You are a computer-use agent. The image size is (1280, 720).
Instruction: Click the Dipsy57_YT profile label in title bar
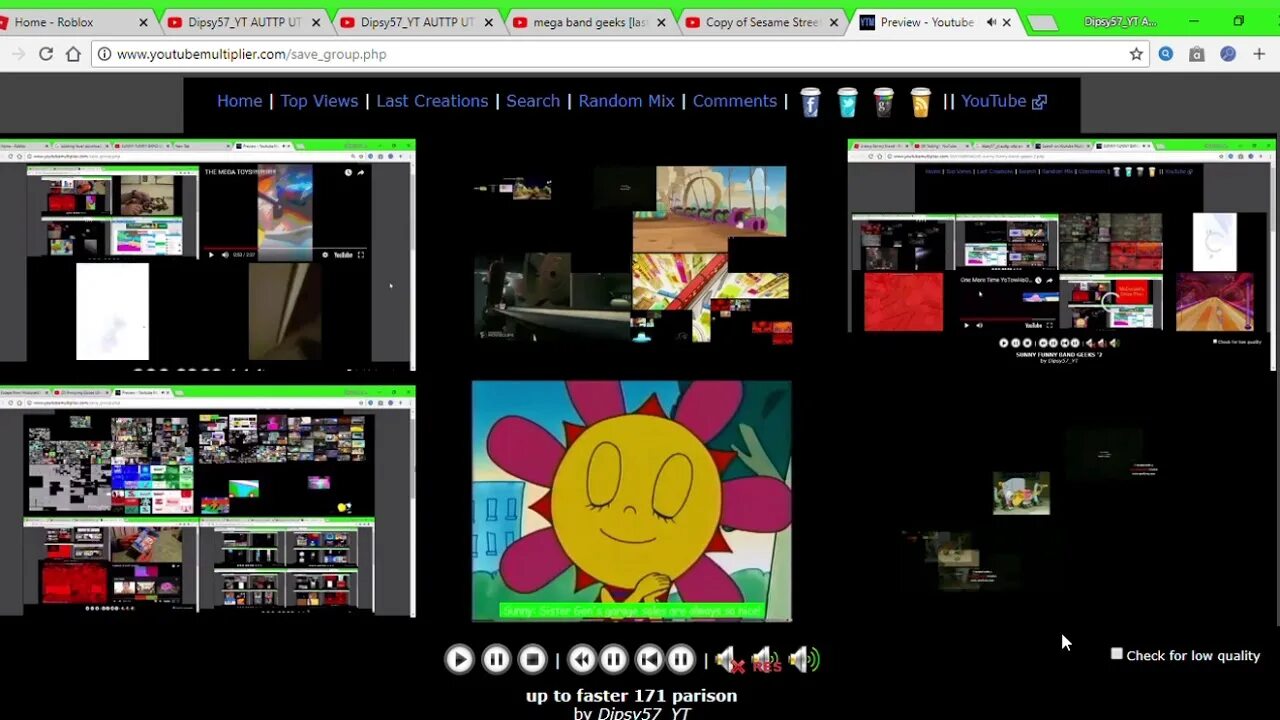tap(1120, 22)
